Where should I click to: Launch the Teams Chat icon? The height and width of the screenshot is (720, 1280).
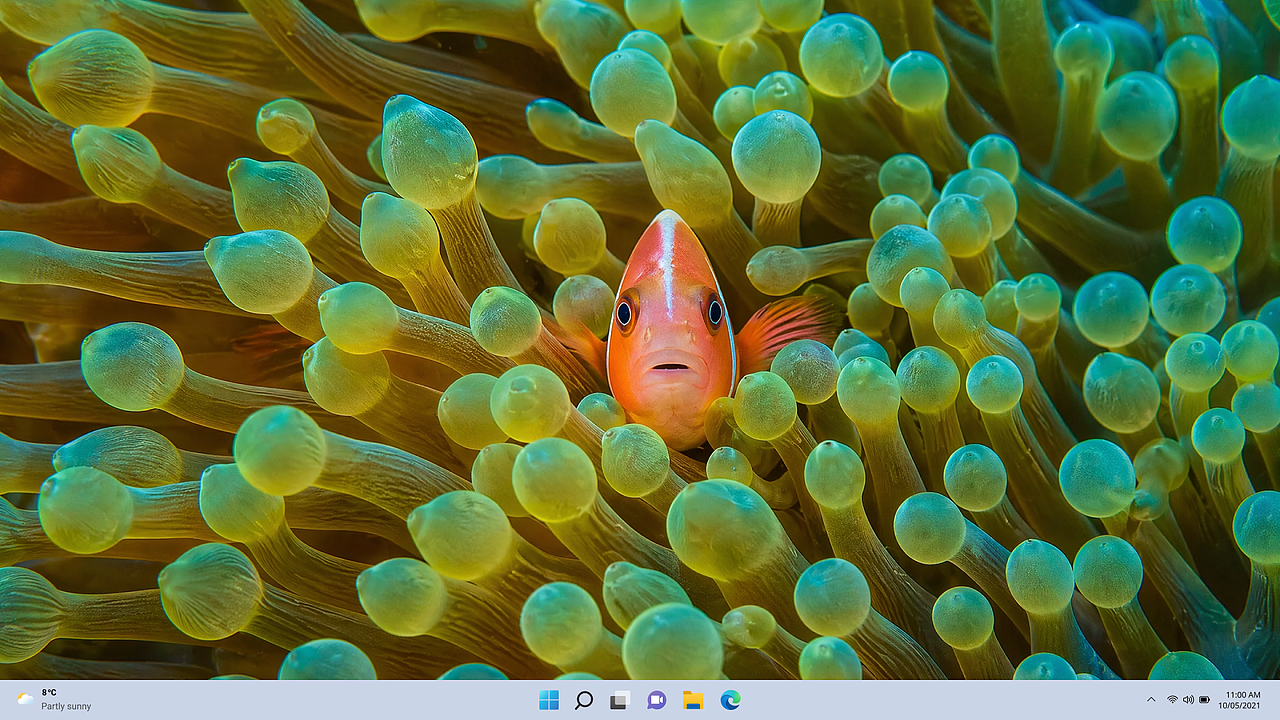click(656, 700)
